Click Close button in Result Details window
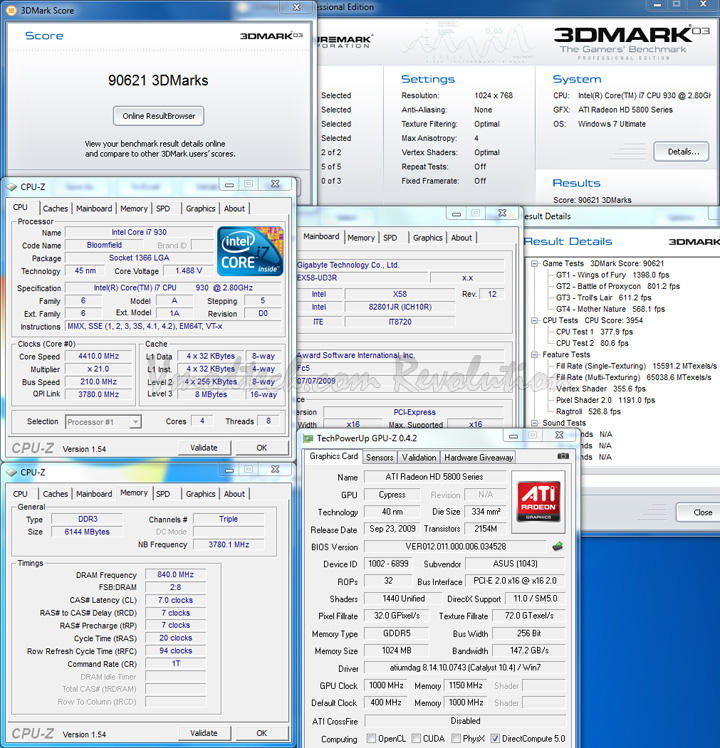This screenshot has width=720, height=748. [700, 512]
